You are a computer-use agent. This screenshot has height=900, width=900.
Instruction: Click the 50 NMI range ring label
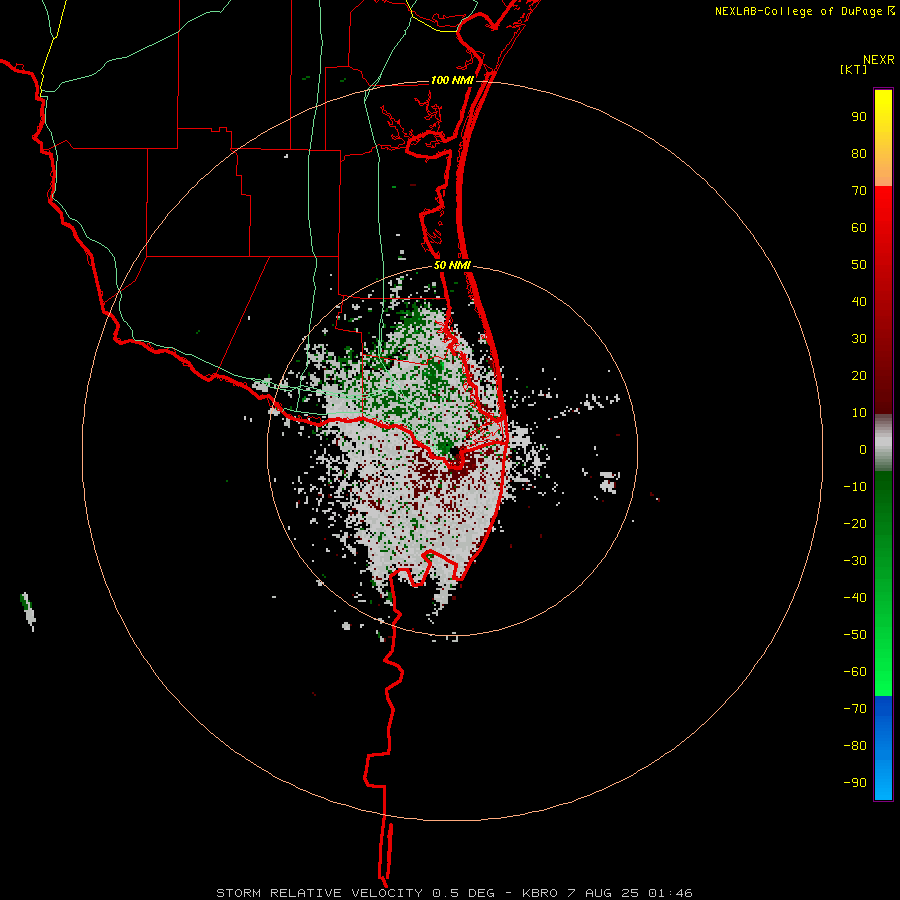452,265
